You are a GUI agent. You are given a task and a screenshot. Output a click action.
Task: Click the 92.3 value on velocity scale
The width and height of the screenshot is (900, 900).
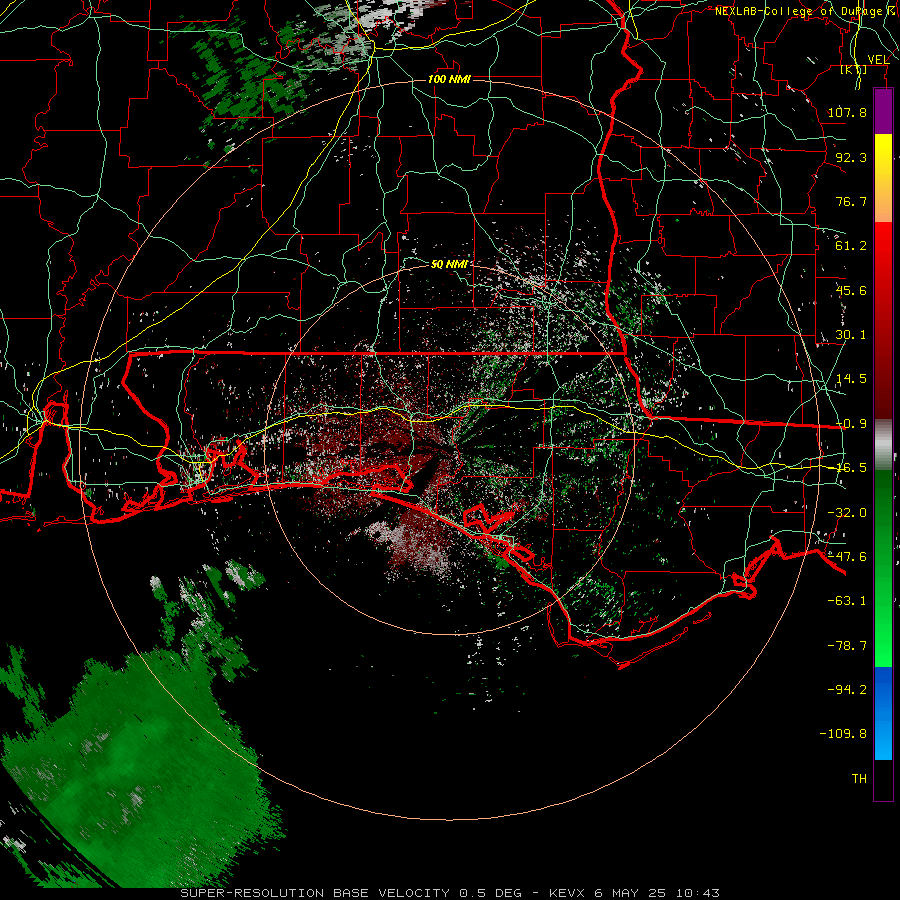pyautogui.click(x=851, y=157)
